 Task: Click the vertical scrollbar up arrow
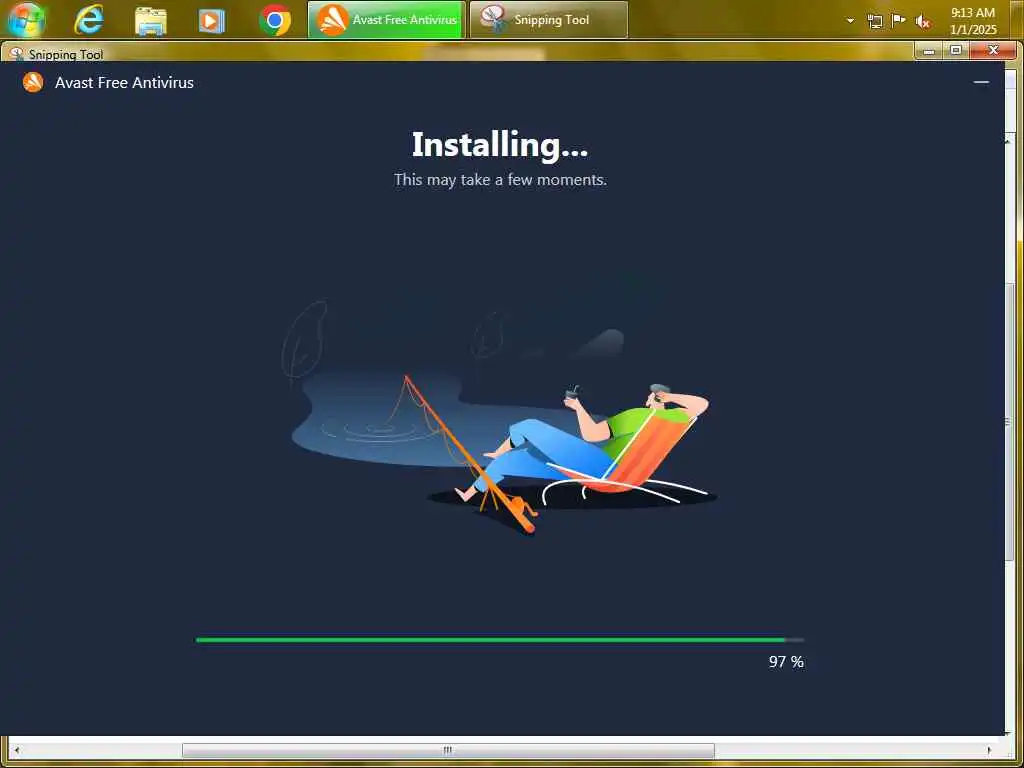tap(1010, 139)
